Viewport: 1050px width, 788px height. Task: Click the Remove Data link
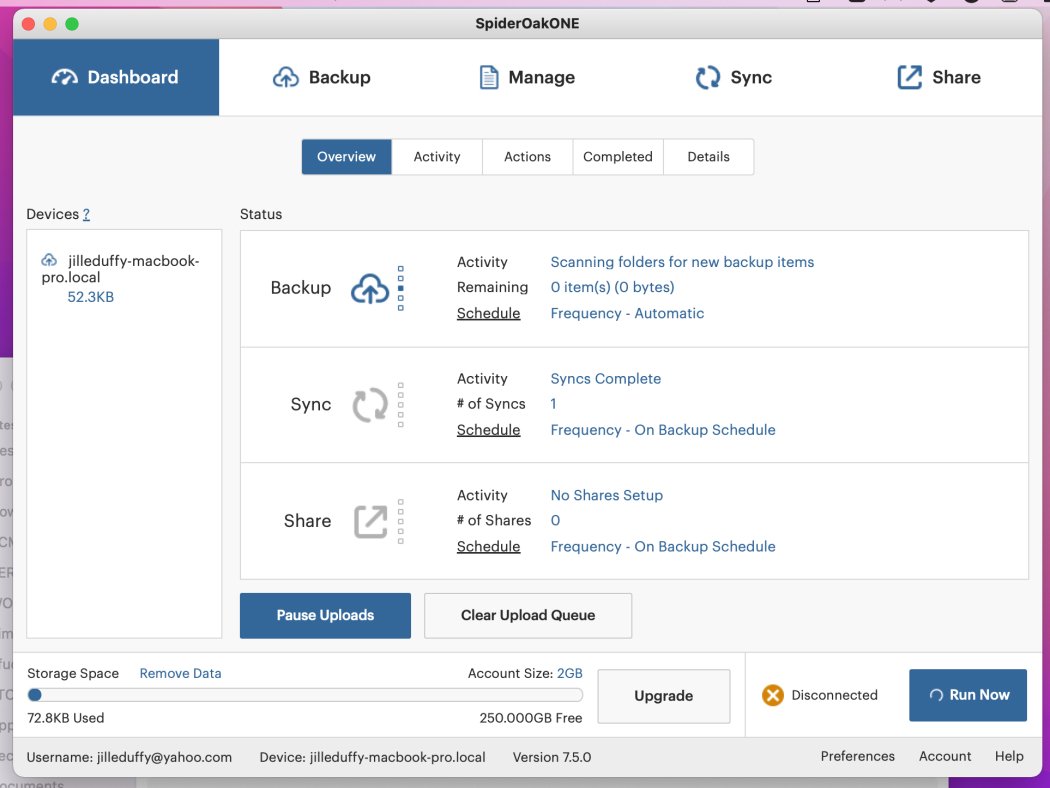(180, 674)
